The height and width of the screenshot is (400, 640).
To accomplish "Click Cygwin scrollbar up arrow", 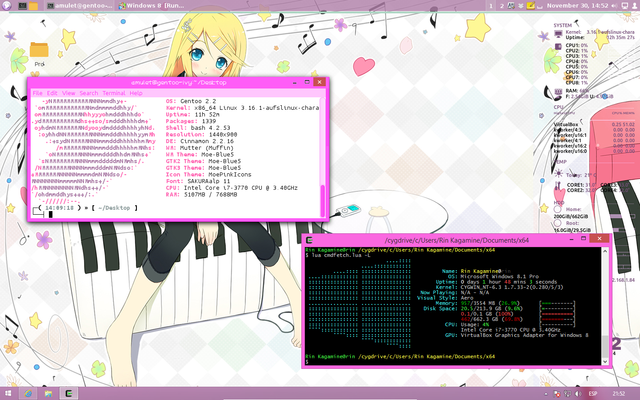I will coord(605,251).
